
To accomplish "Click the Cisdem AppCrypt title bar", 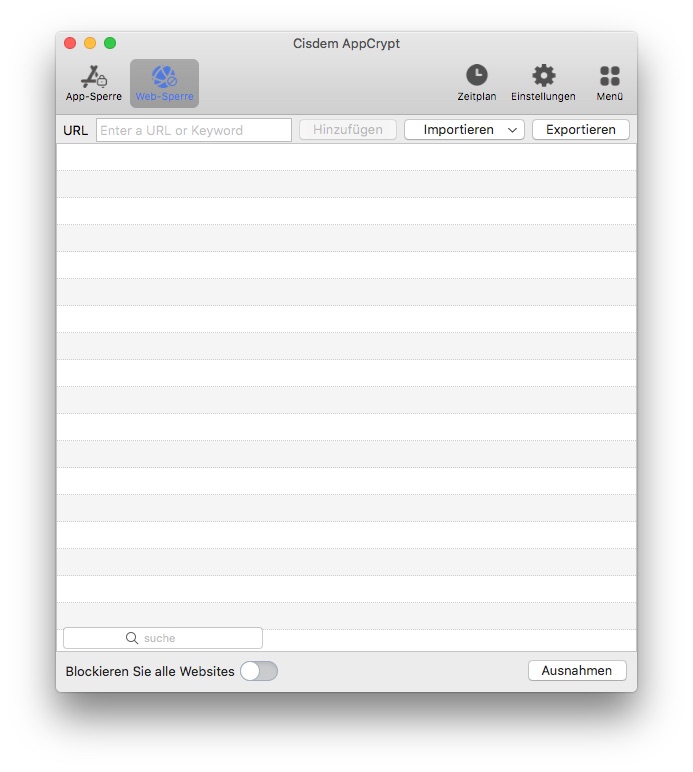I will coord(346,43).
